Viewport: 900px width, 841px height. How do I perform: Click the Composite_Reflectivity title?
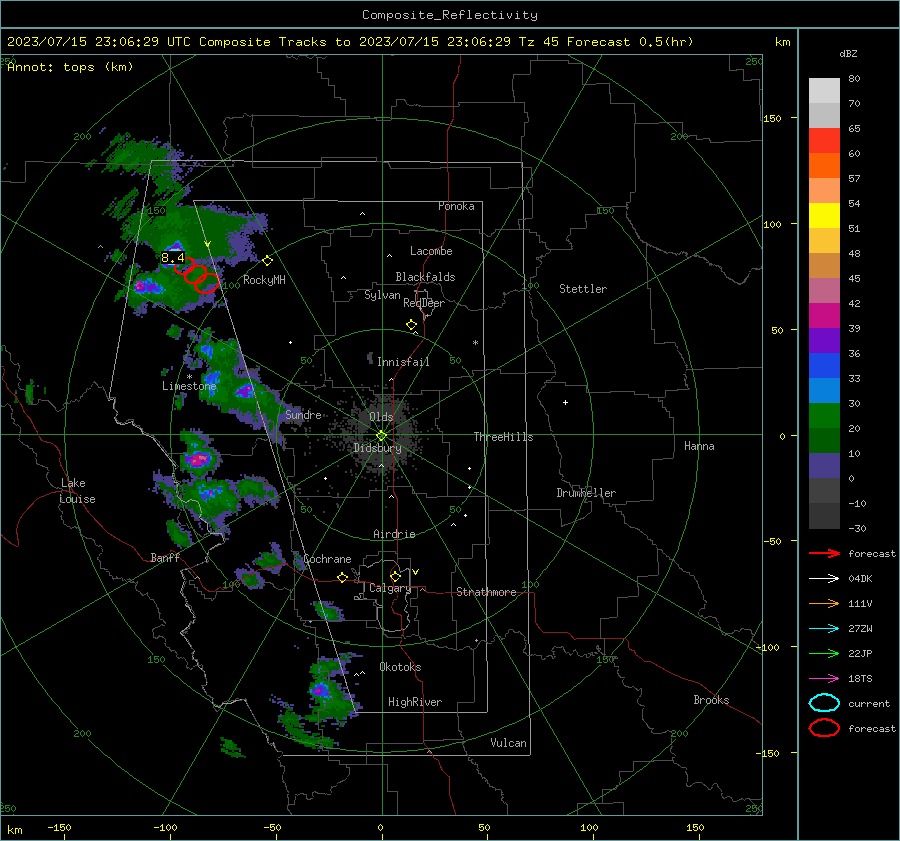(x=449, y=15)
